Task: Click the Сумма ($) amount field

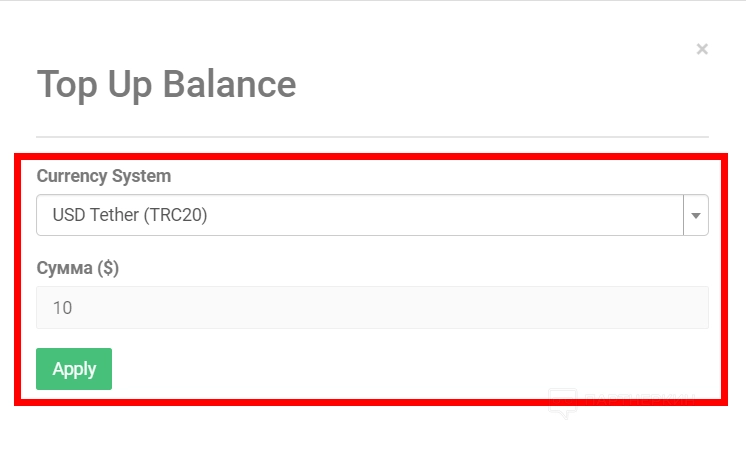Action: coord(372,308)
